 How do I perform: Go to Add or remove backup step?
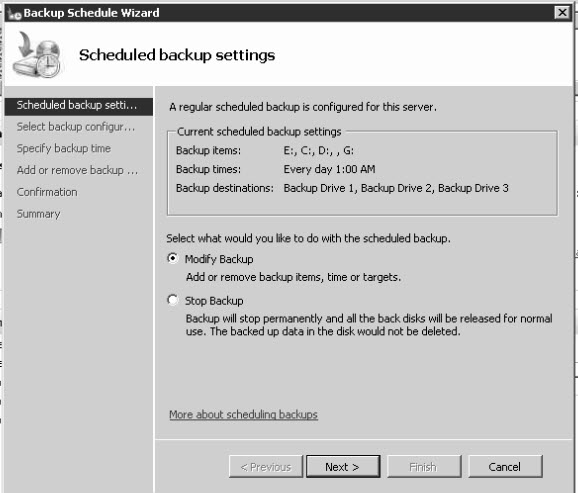(77, 170)
